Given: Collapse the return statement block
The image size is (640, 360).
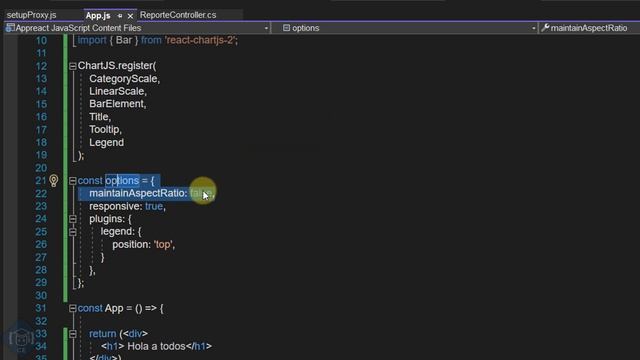Looking at the screenshot, I should tap(73, 334).
